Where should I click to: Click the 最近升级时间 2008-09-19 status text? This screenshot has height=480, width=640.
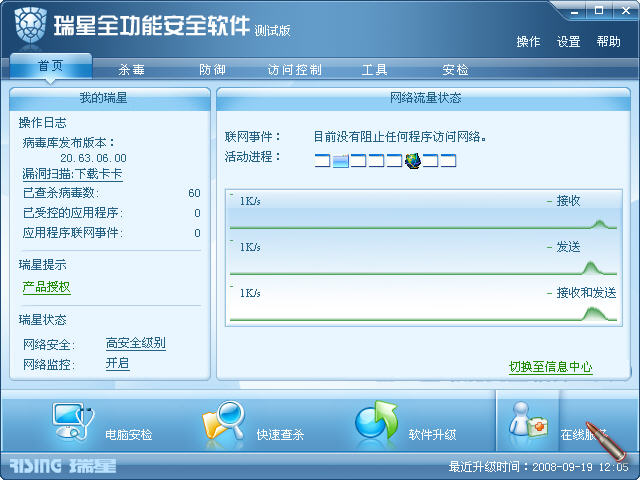pyautogui.click(x=538, y=467)
